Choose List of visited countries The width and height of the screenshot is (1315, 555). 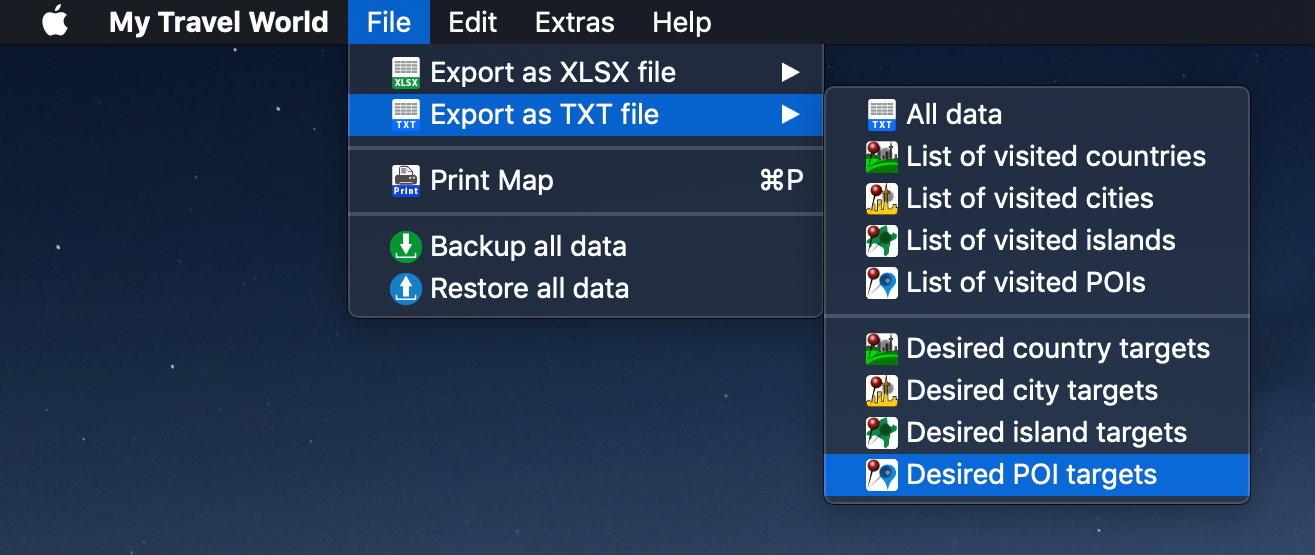1037,157
